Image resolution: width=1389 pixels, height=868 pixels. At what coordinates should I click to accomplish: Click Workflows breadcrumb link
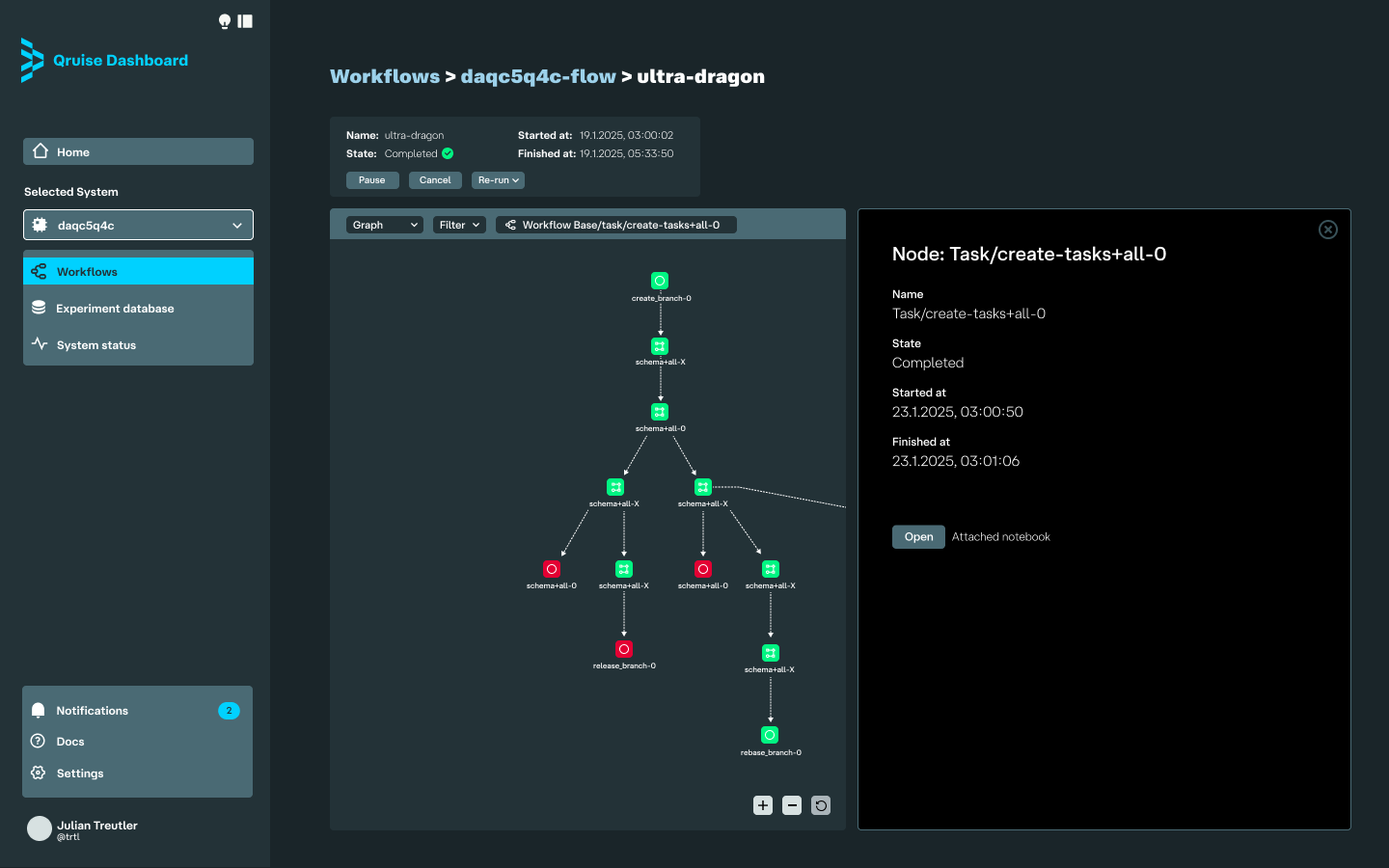click(x=385, y=76)
